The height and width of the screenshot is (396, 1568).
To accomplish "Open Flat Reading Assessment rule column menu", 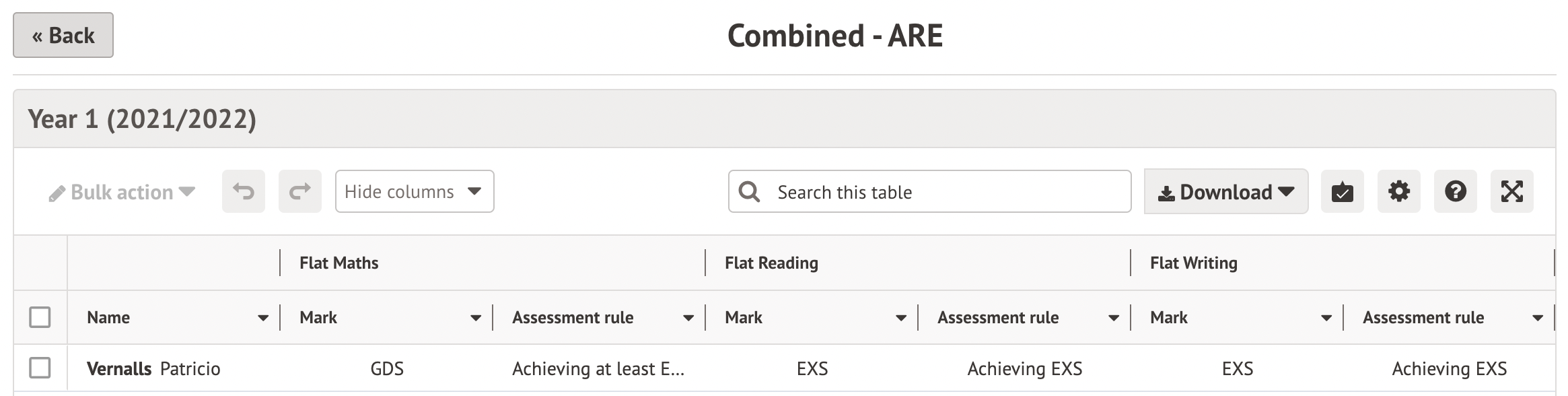I will pyautogui.click(x=1114, y=318).
